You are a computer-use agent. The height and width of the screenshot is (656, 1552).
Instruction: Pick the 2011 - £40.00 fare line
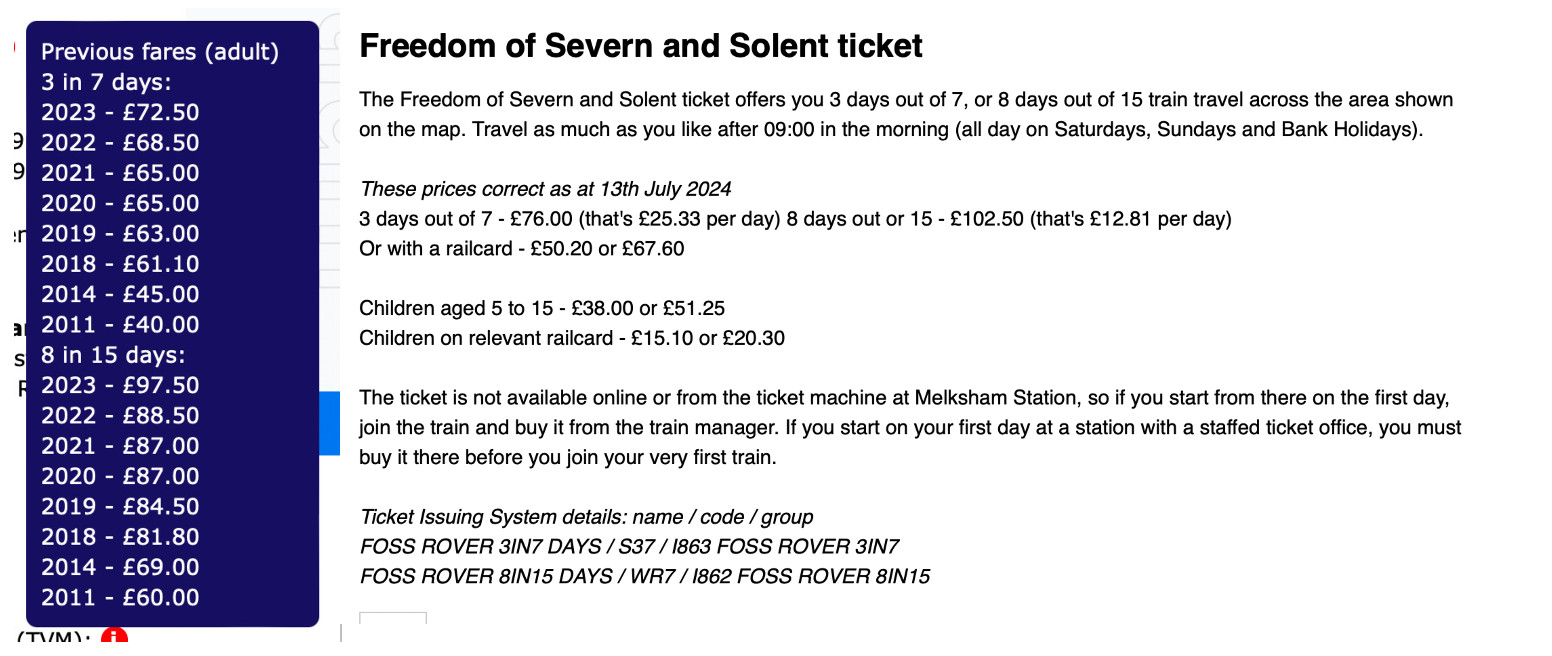pyautogui.click(x=120, y=324)
